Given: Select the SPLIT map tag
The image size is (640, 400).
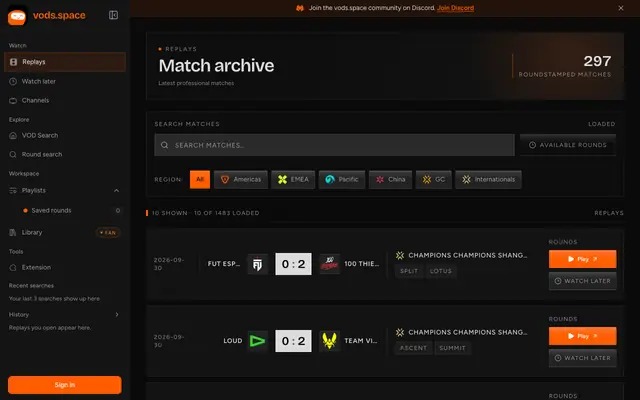Looking at the screenshot, I should 409,271.
